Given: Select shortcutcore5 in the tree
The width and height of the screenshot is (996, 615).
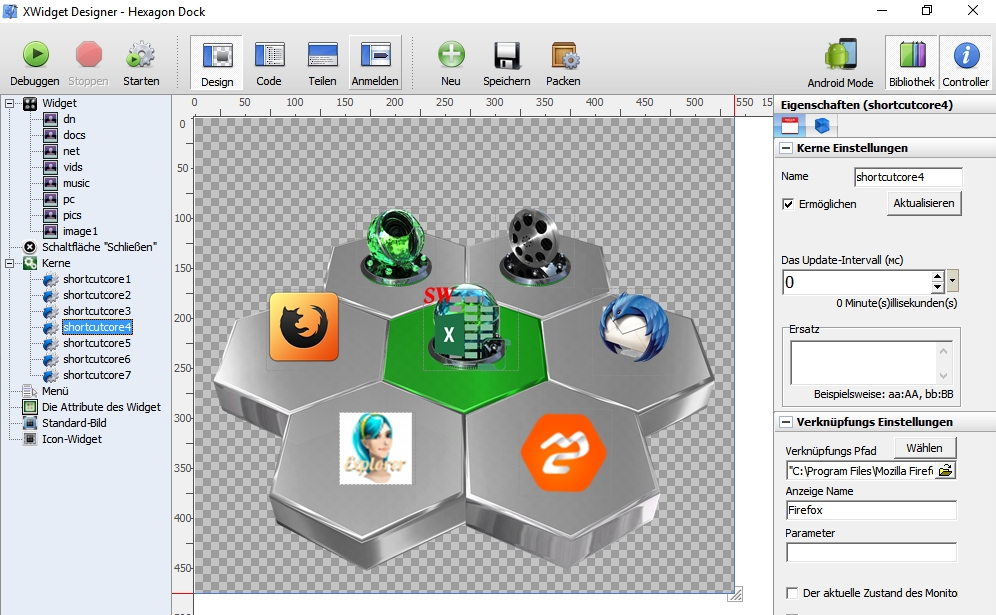Looking at the screenshot, I should [x=97, y=343].
